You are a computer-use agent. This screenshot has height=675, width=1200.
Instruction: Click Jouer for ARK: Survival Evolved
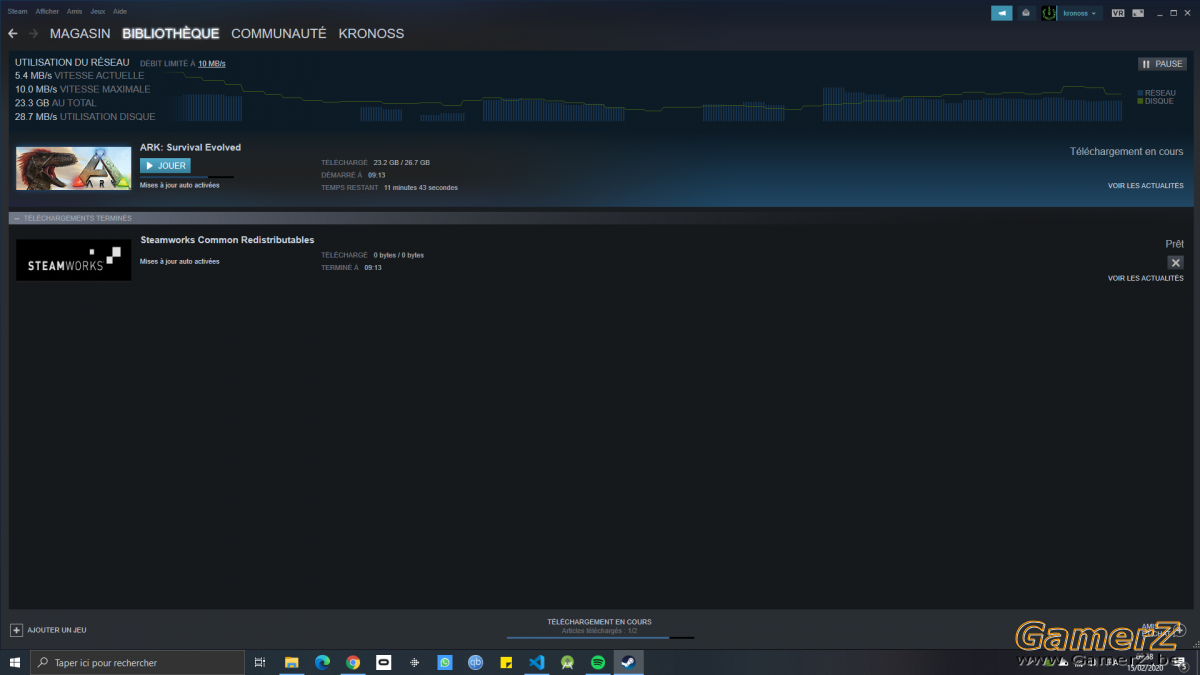point(165,166)
